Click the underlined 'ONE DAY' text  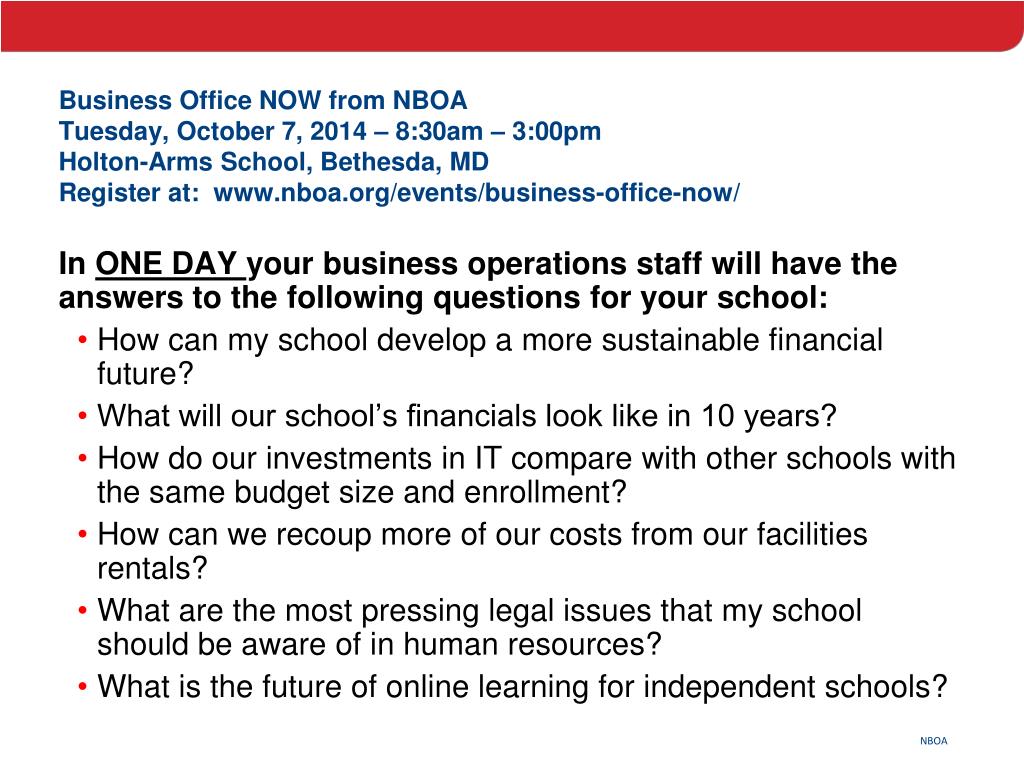pyautogui.click(x=167, y=264)
